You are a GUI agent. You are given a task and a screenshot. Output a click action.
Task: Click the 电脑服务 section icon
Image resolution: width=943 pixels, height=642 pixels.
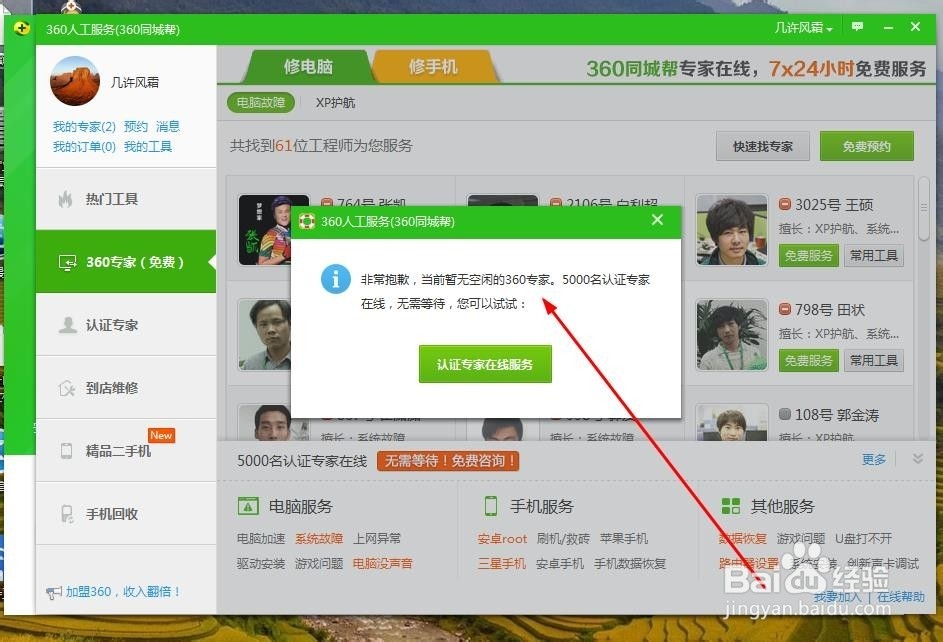[x=248, y=506]
